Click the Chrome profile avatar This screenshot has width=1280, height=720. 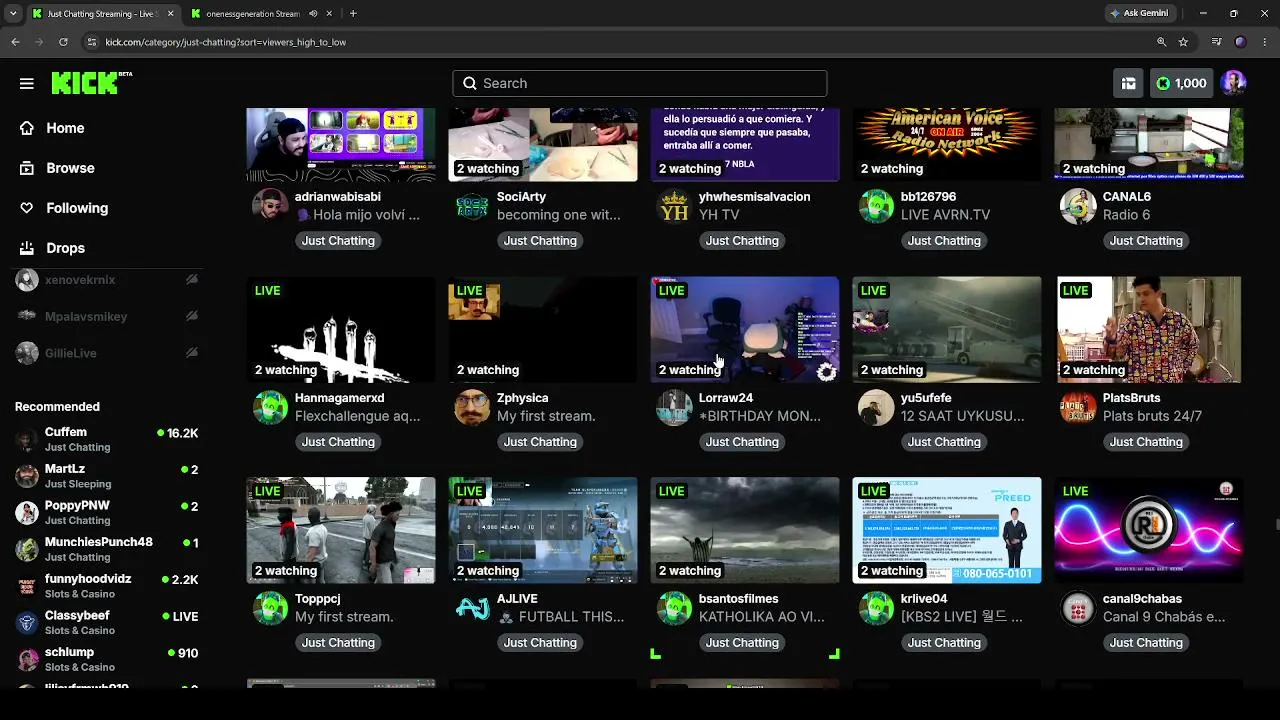(1241, 42)
